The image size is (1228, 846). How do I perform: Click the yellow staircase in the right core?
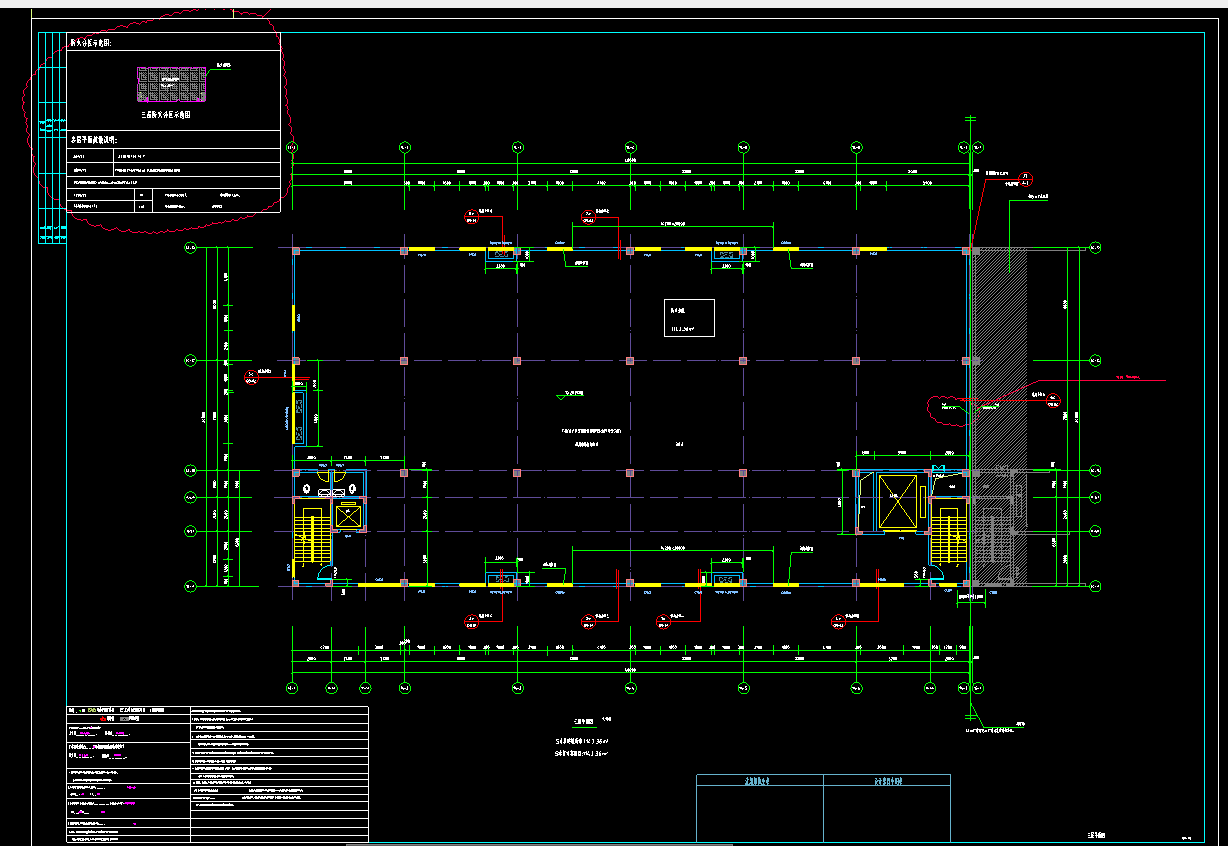click(946, 536)
